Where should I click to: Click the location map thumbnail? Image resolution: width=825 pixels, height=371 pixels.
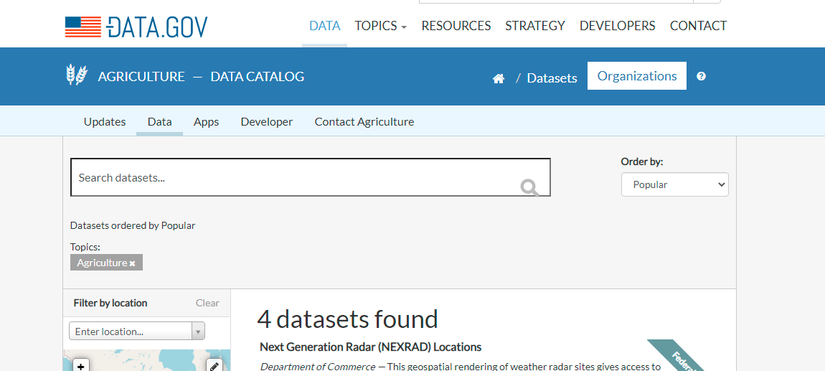(x=147, y=360)
